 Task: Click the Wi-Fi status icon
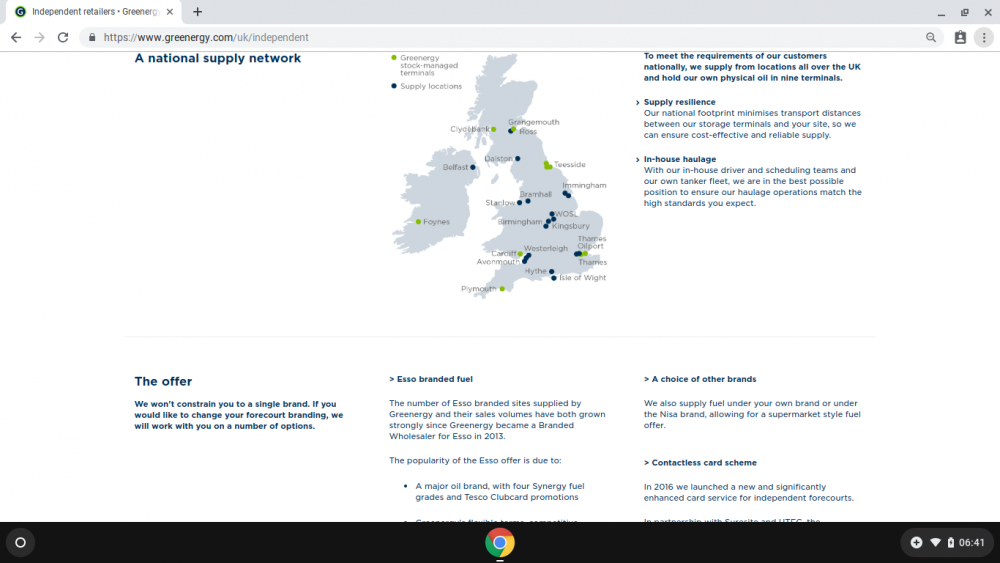pyautogui.click(x=935, y=543)
